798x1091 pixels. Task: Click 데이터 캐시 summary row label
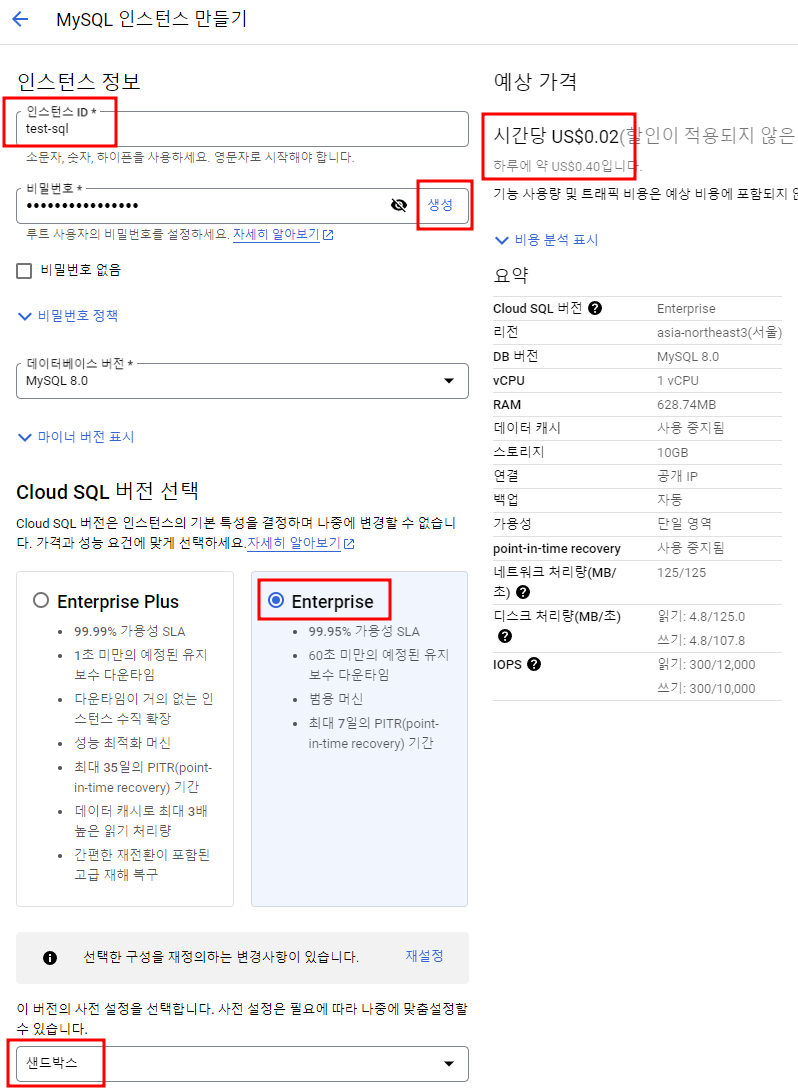click(x=527, y=429)
